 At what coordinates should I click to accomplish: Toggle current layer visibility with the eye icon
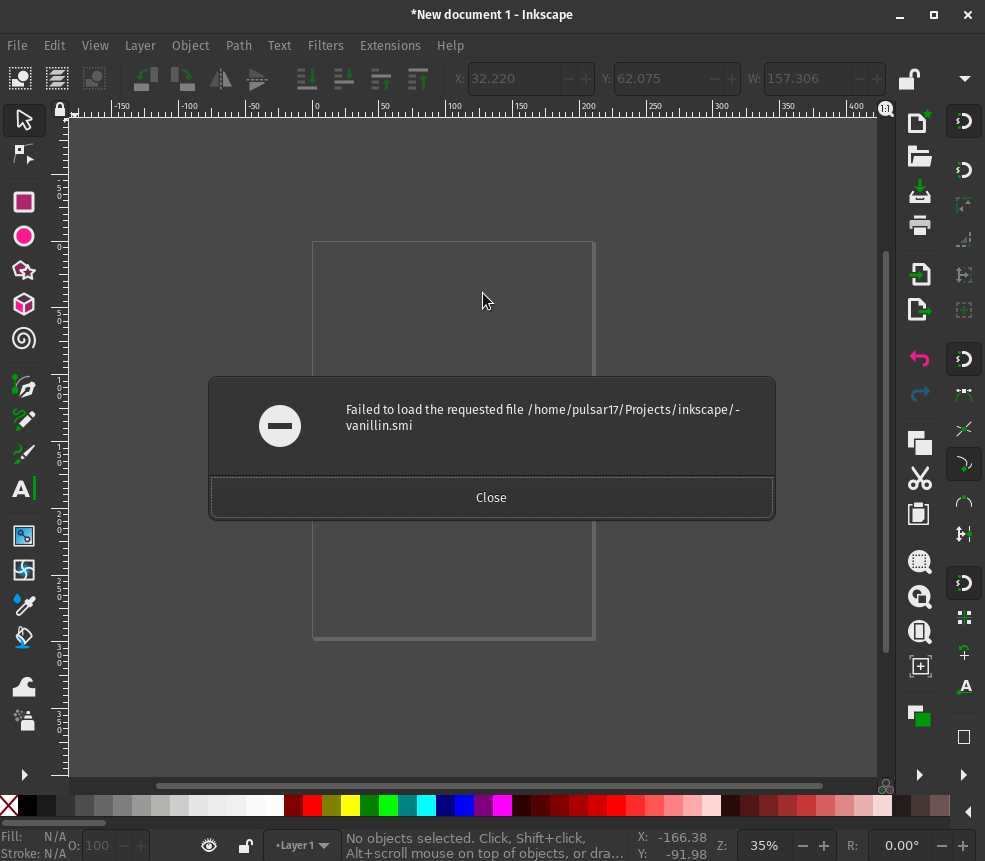click(209, 845)
